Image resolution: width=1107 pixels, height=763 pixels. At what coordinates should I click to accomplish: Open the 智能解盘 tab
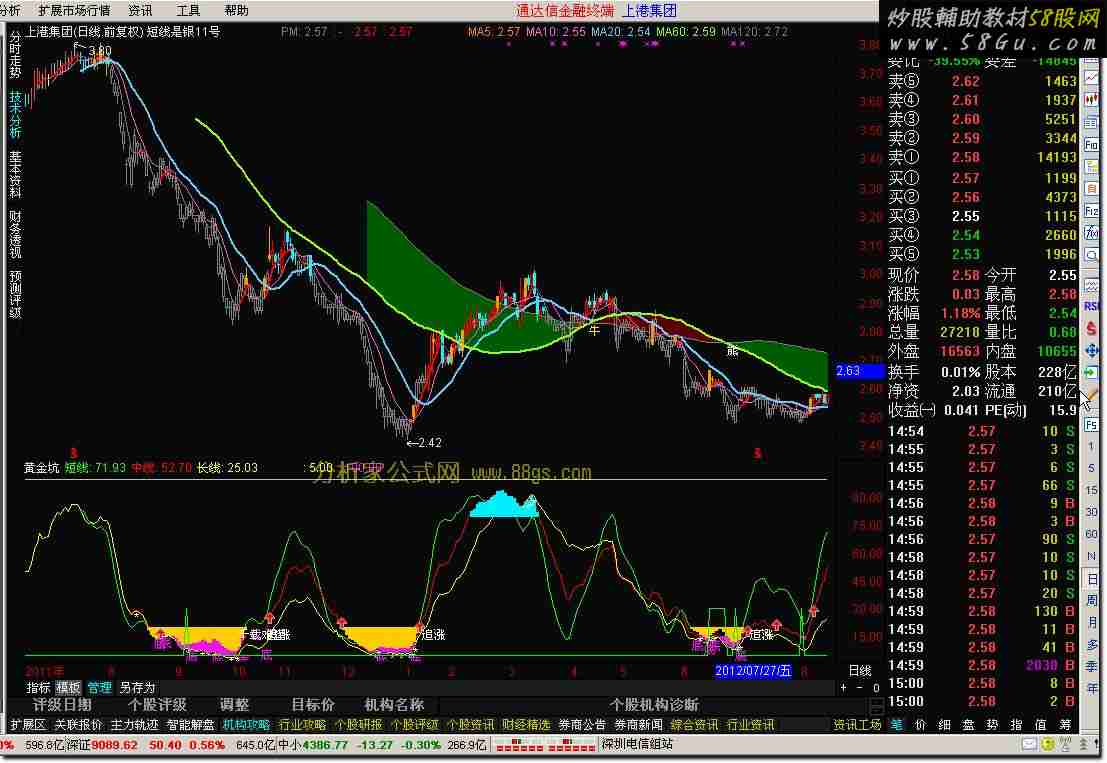click(191, 725)
